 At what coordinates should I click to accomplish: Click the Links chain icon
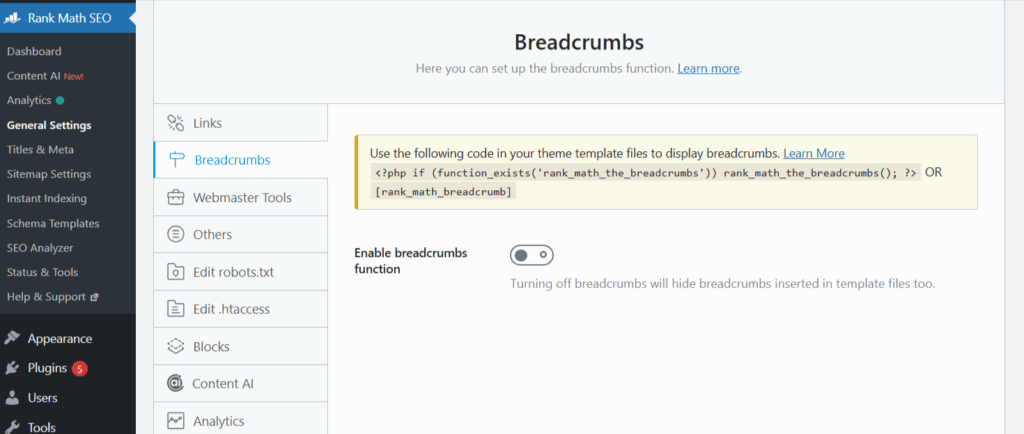tap(176, 123)
